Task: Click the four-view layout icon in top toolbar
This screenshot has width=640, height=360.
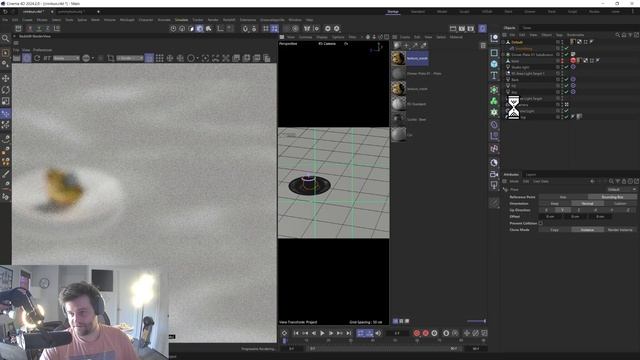Action: (275, 29)
